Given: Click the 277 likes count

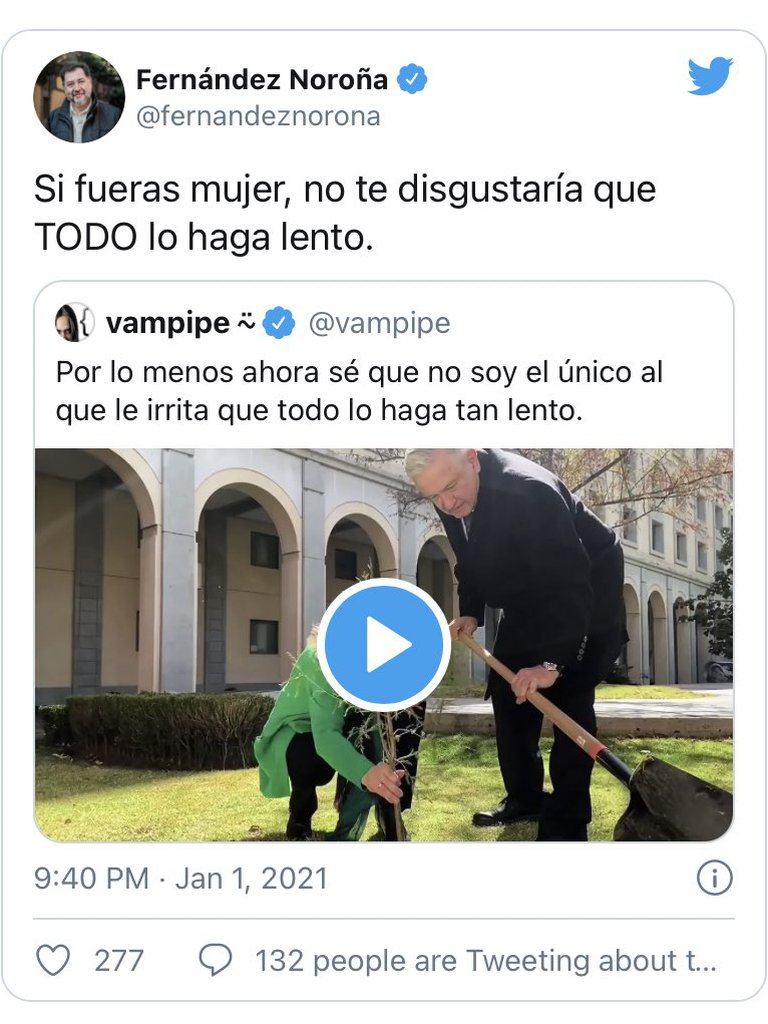Looking at the screenshot, I should tap(119, 961).
